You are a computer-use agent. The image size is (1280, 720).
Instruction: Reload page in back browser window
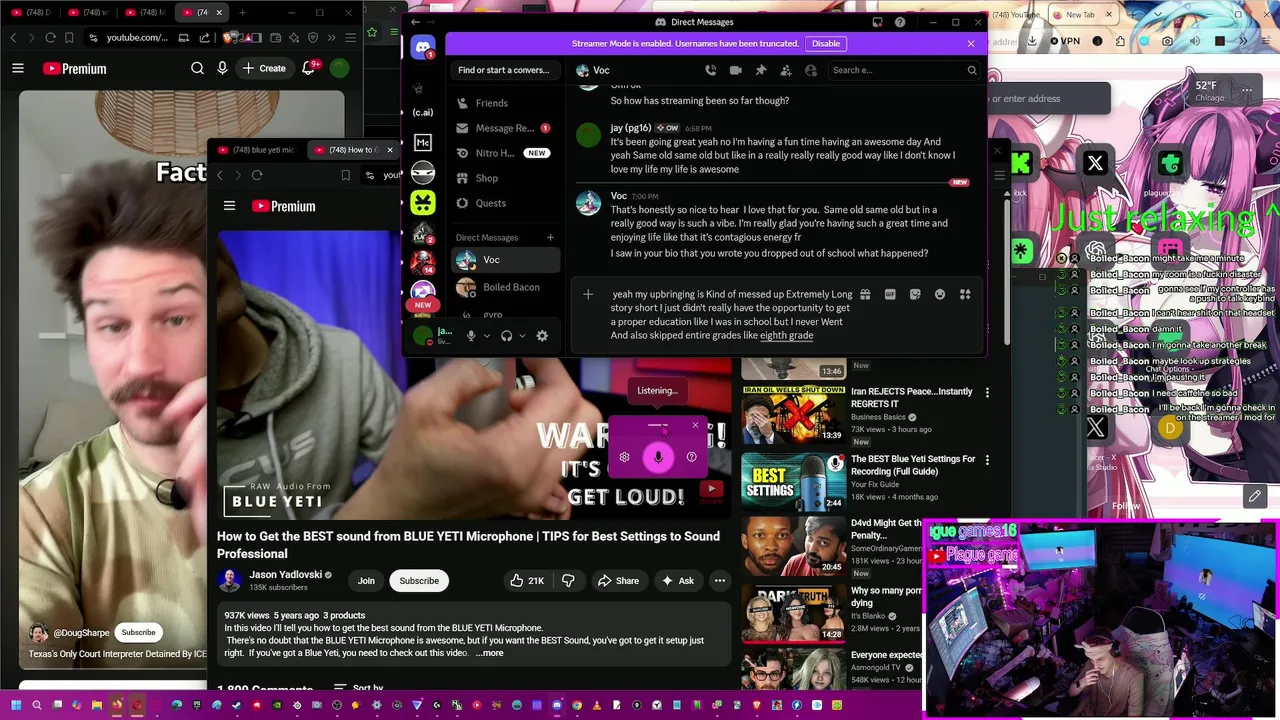(x=50, y=38)
